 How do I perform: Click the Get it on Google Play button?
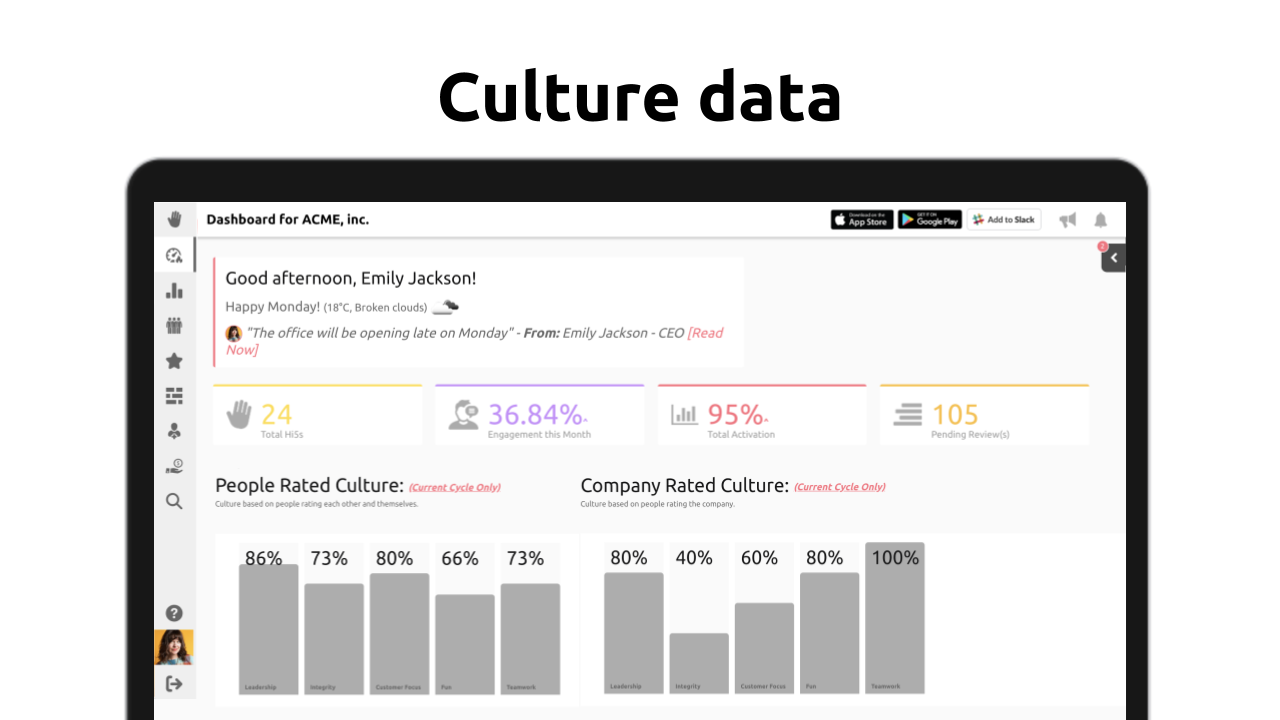pyautogui.click(x=929, y=220)
